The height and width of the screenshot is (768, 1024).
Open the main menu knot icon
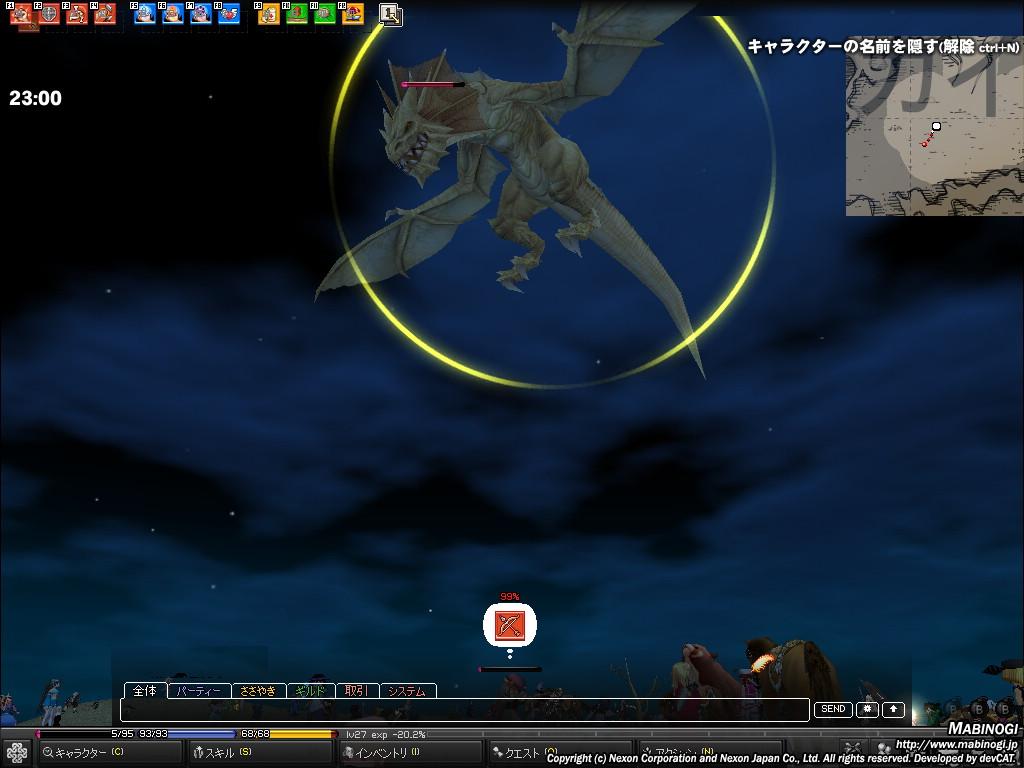[17, 752]
